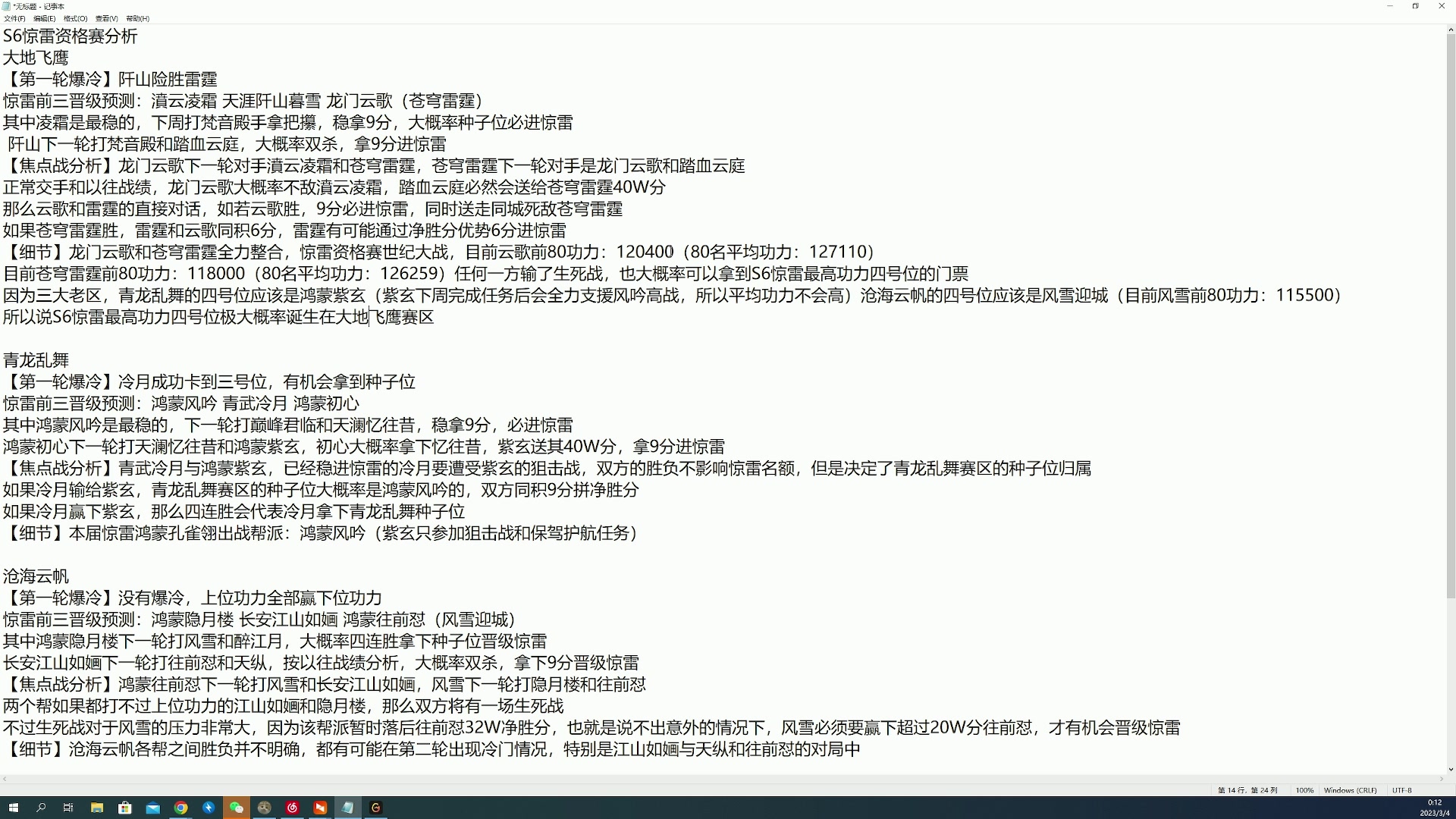Open Google Chrome from the taskbar
Screen dimensions: 1456x819
click(x=181, y=808)
